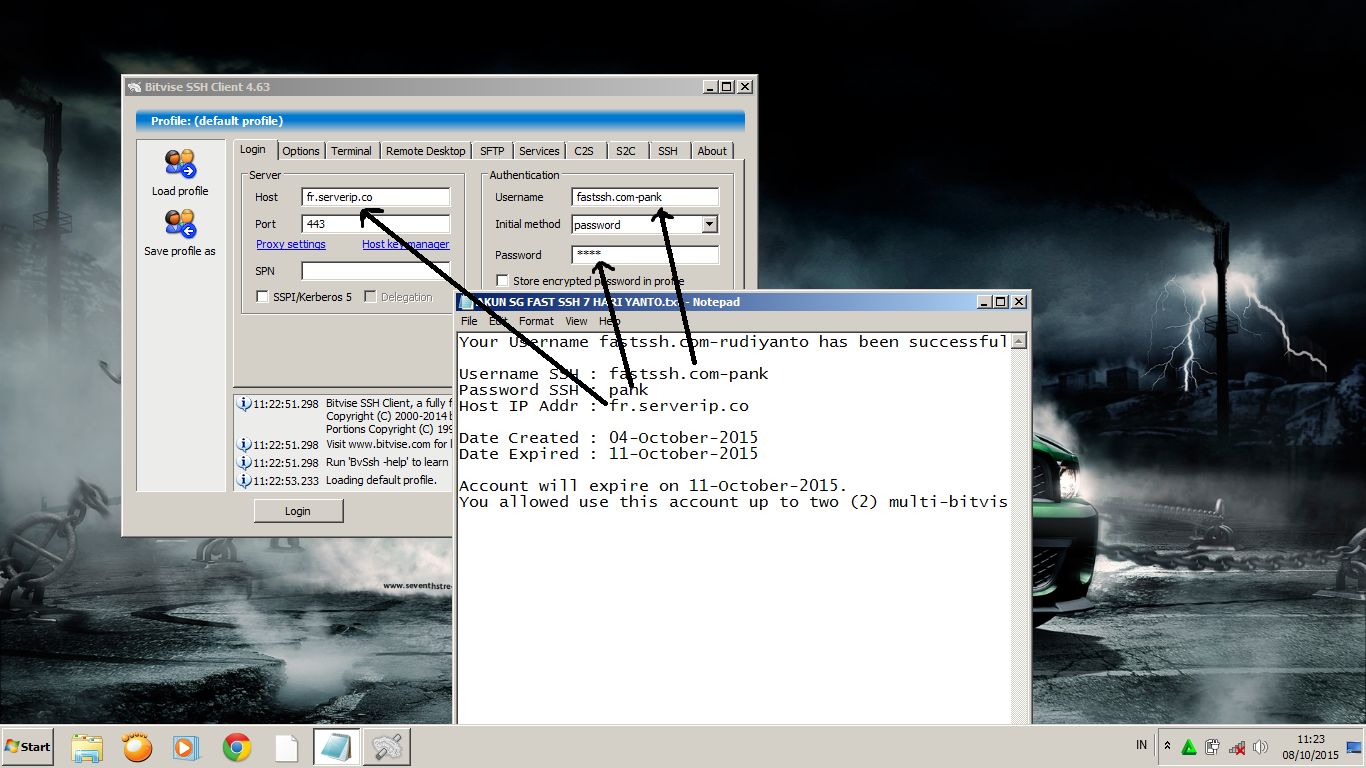Viewport: 1366px width, 768px height.
Task: Click the green triangle tray icon
Action: [1189, 747]
